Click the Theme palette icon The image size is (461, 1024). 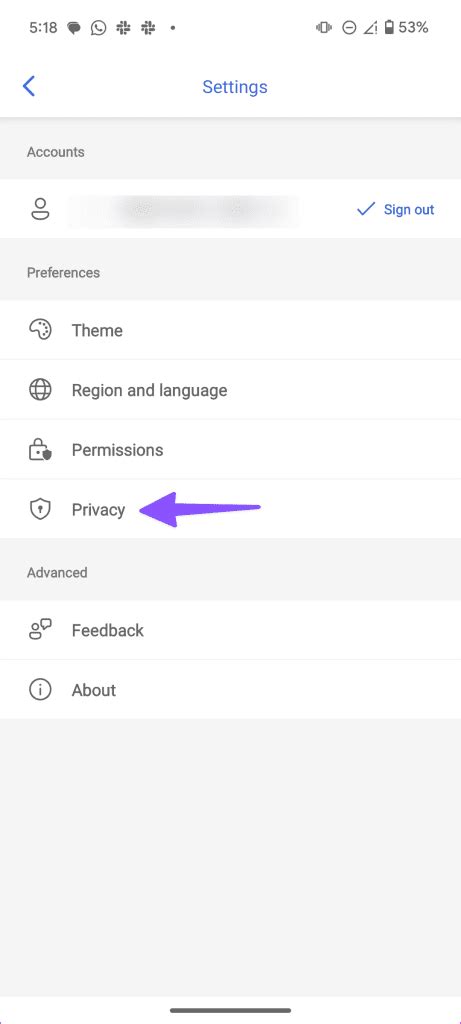(x=40, y=330)
